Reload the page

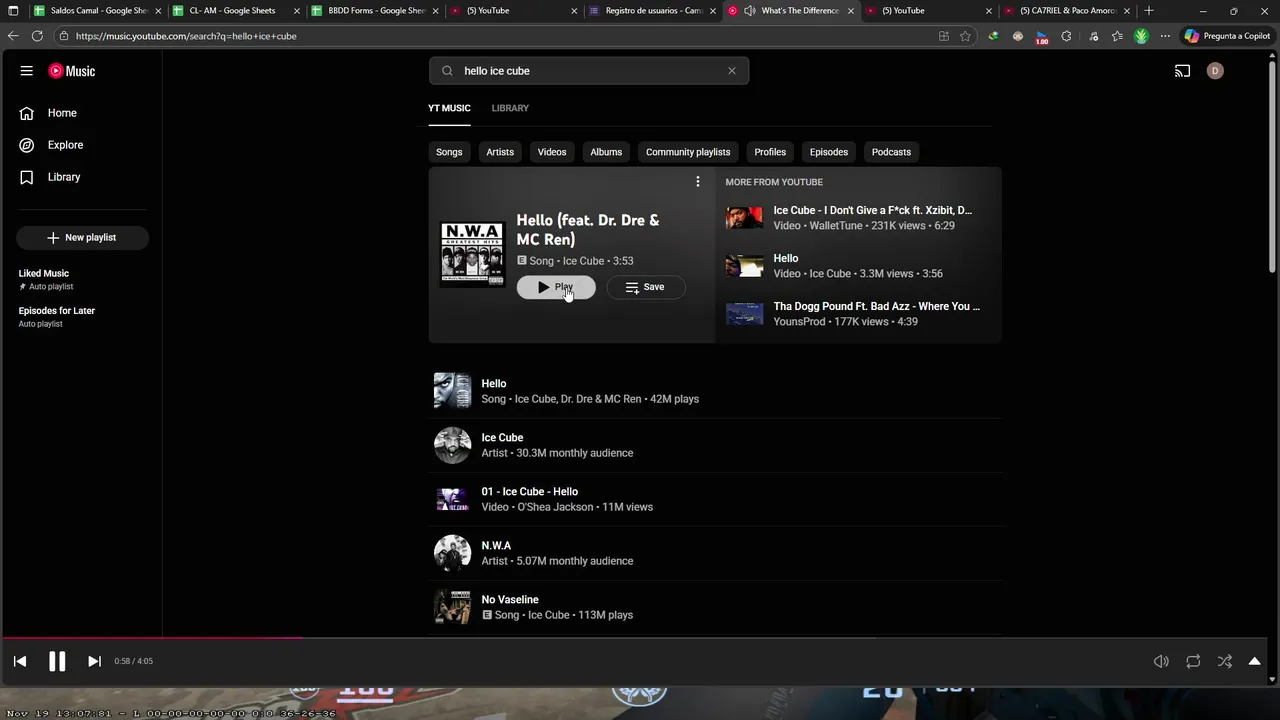pos(37,36)
